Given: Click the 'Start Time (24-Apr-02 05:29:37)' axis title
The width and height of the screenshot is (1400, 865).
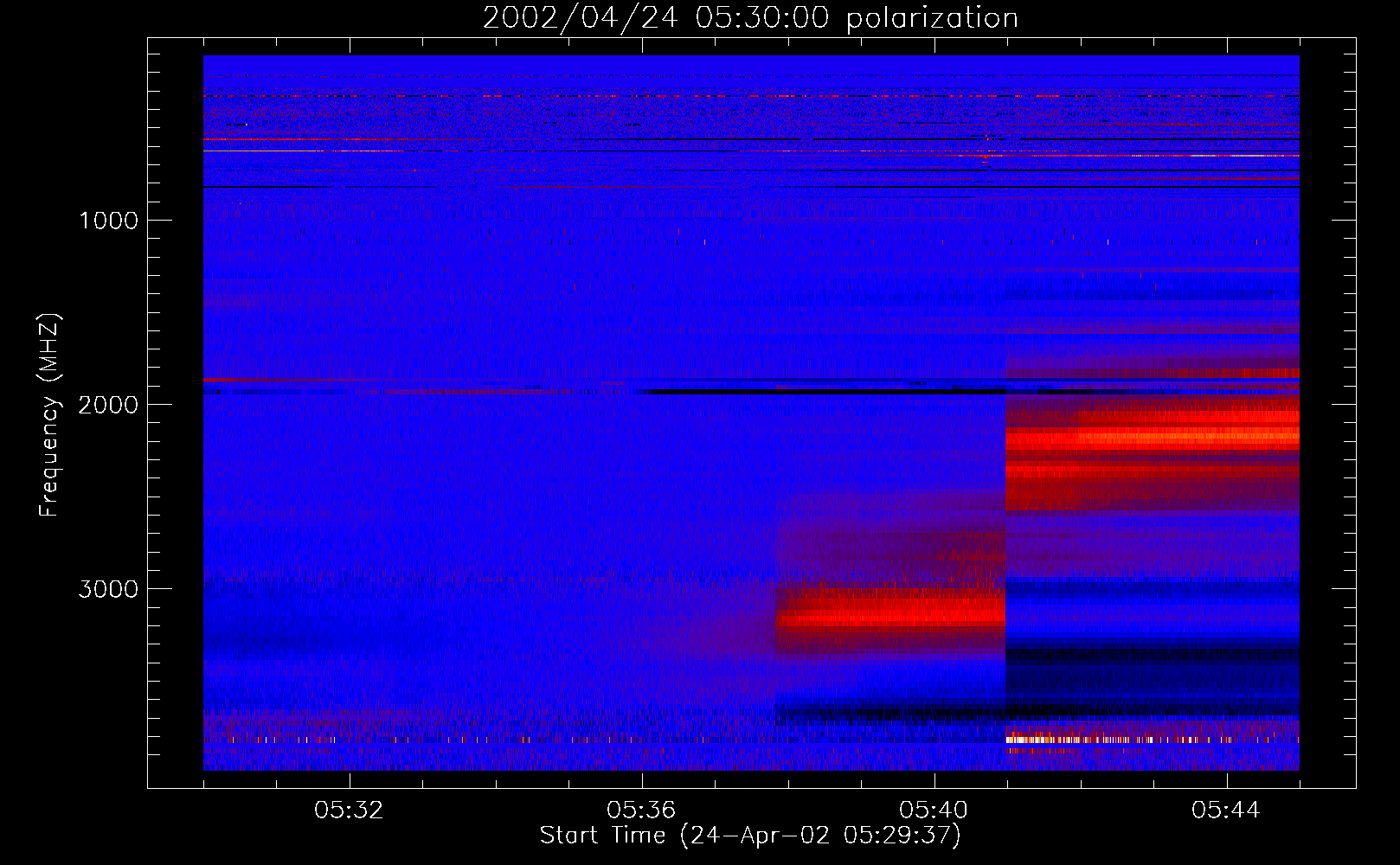Looking at the screenshot, I should pyautogui.click(x=750, y=836).
